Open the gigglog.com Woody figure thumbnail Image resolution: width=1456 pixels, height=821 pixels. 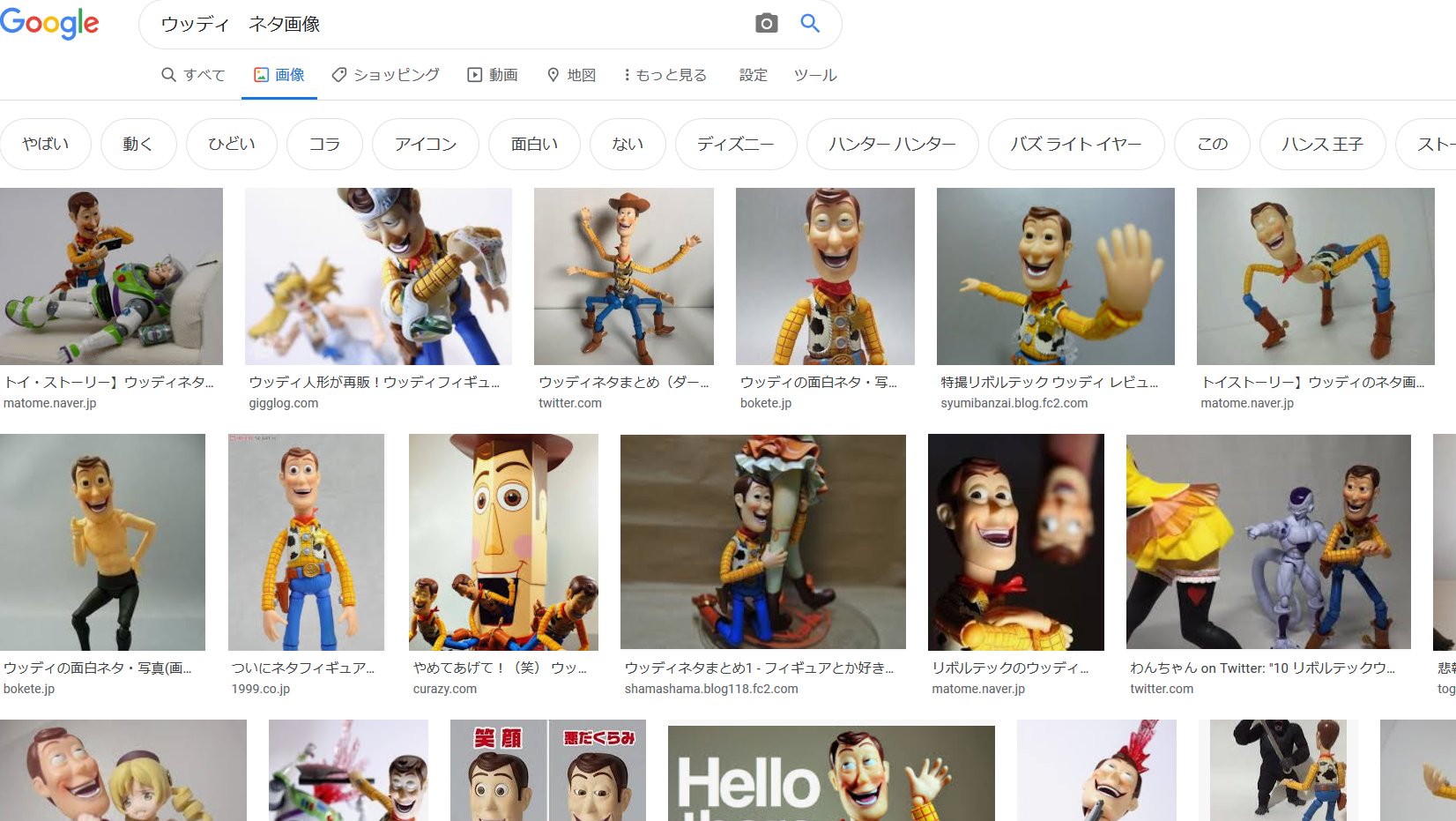378,276
